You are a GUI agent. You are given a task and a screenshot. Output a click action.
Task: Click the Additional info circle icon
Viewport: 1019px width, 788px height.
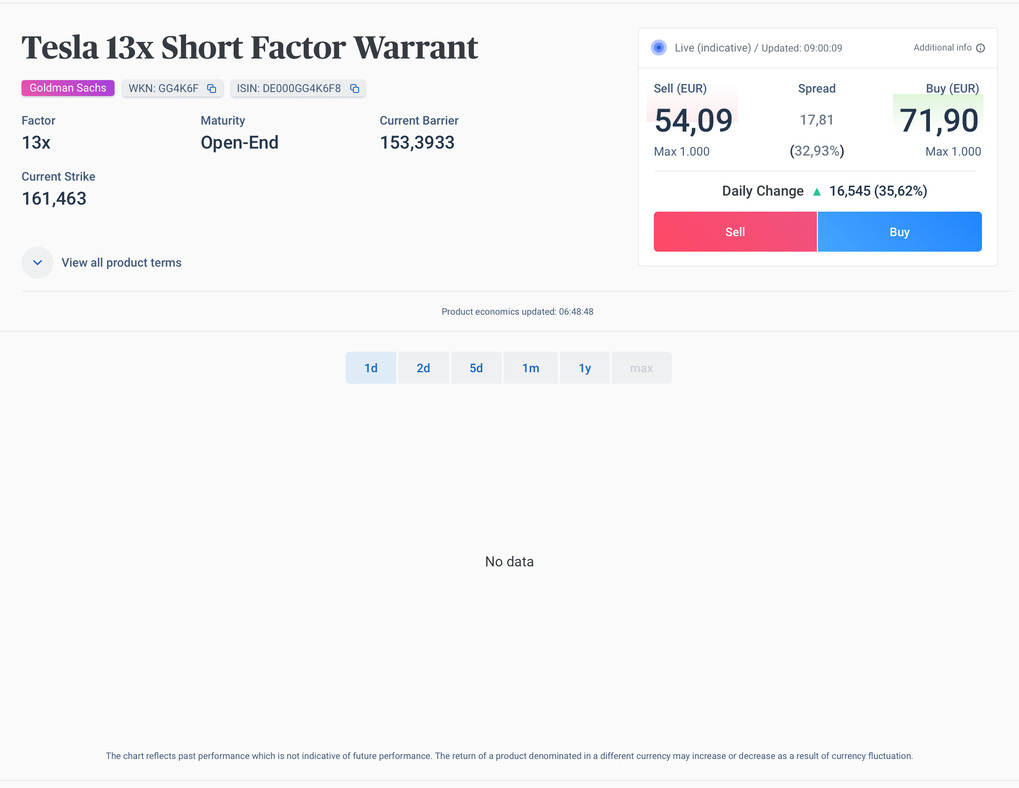tap(980, 48)
